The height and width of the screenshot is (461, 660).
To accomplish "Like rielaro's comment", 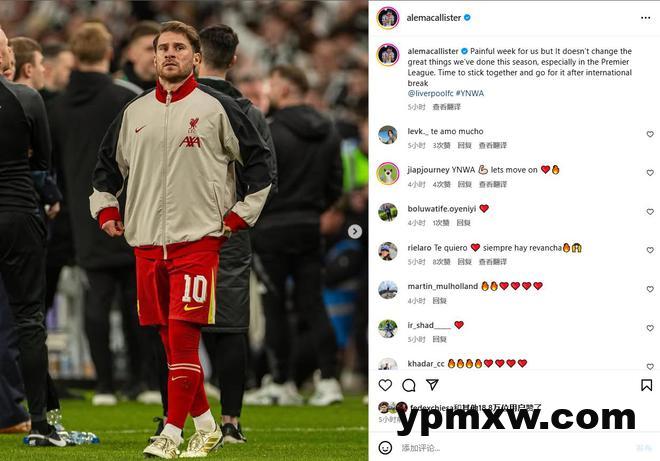I will click(650, 250).
